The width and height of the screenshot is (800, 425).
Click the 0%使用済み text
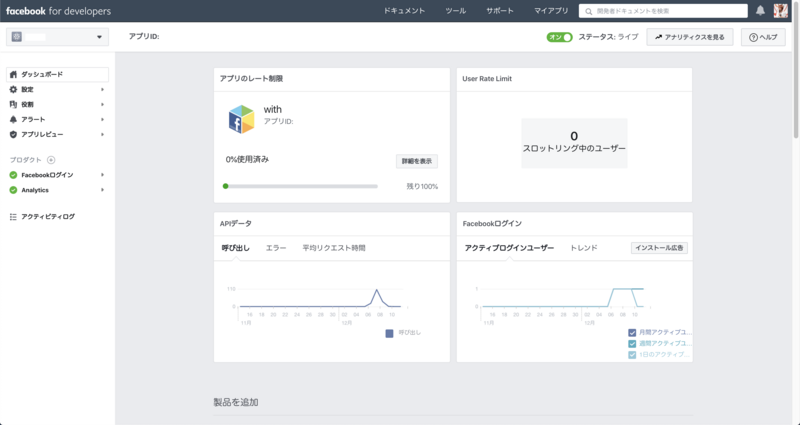[x=247, y=159]
